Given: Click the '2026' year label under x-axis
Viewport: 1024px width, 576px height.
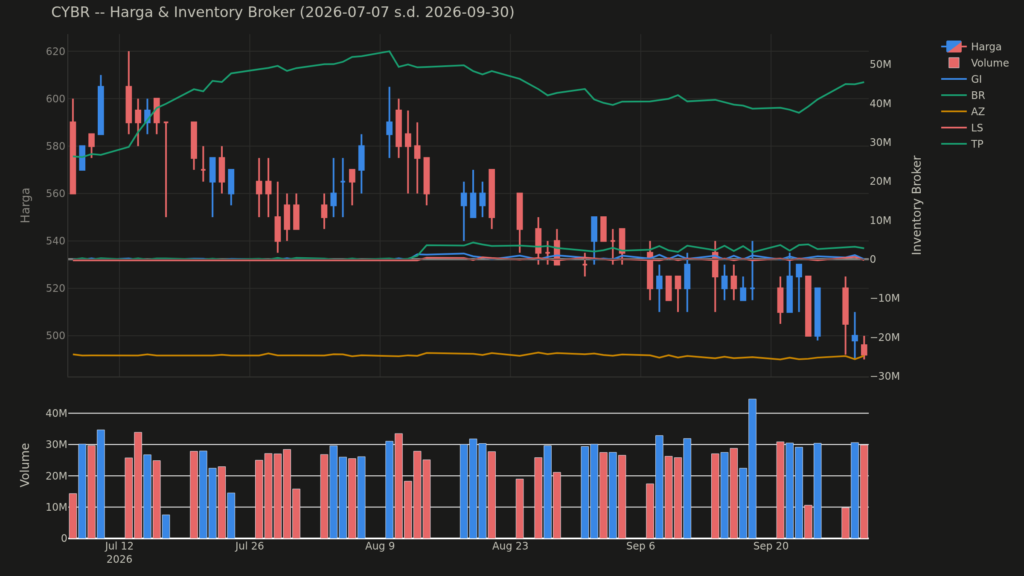Looking at the screenshot, I should click(119, 560).
